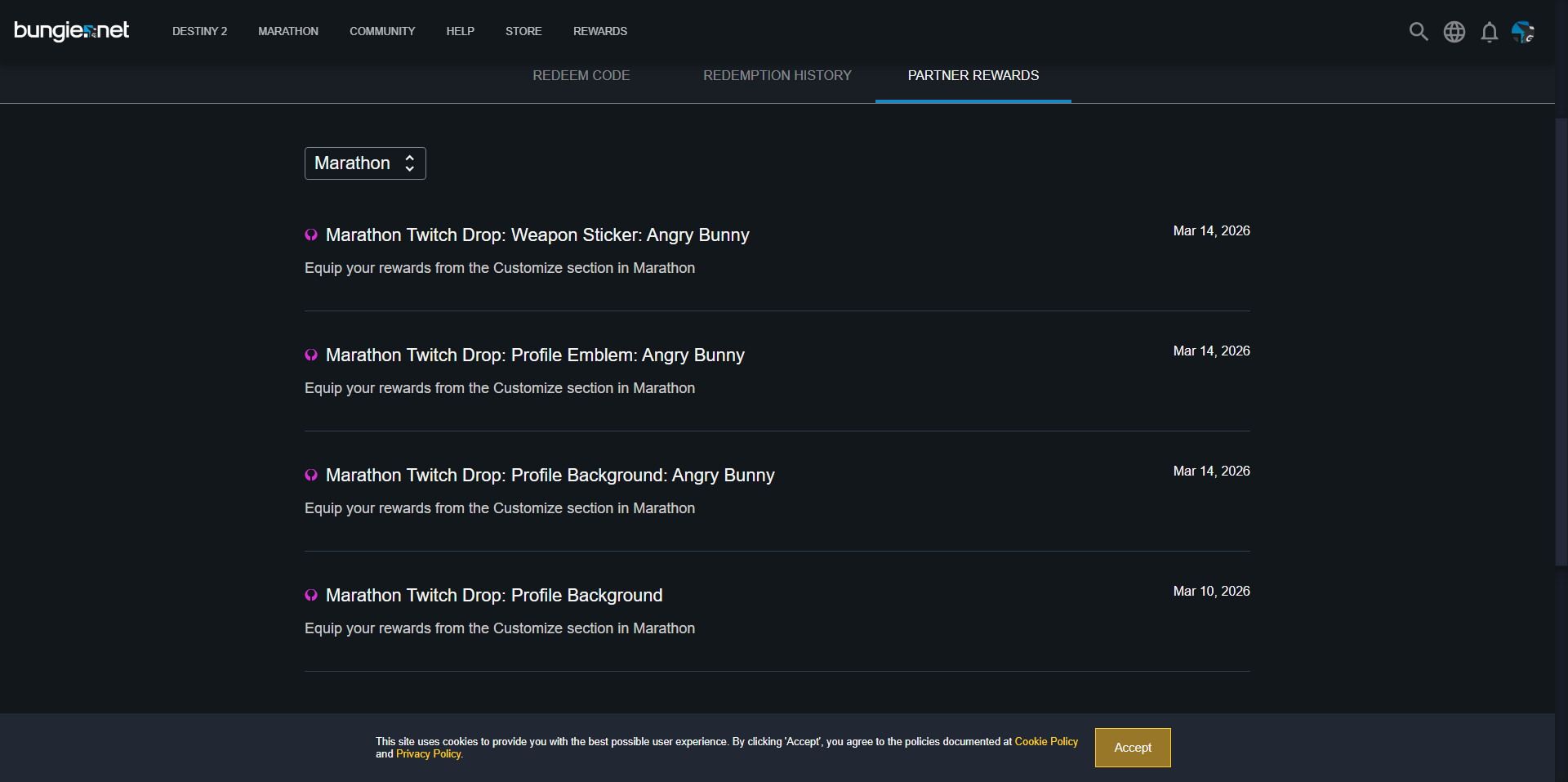Click Twitch icon beside Profile Background: Angry Bunny

(311, 476)
